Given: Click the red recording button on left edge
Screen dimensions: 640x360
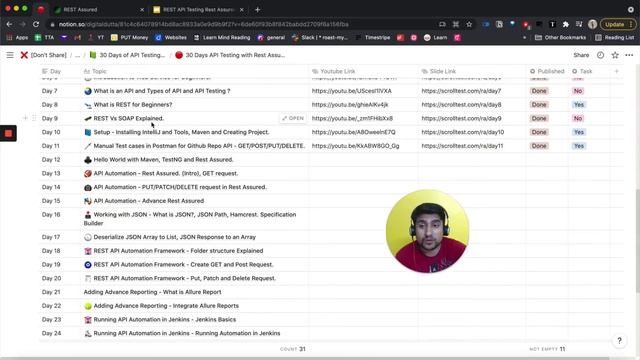Looking at the screenshot, I should tap(8, 133).
